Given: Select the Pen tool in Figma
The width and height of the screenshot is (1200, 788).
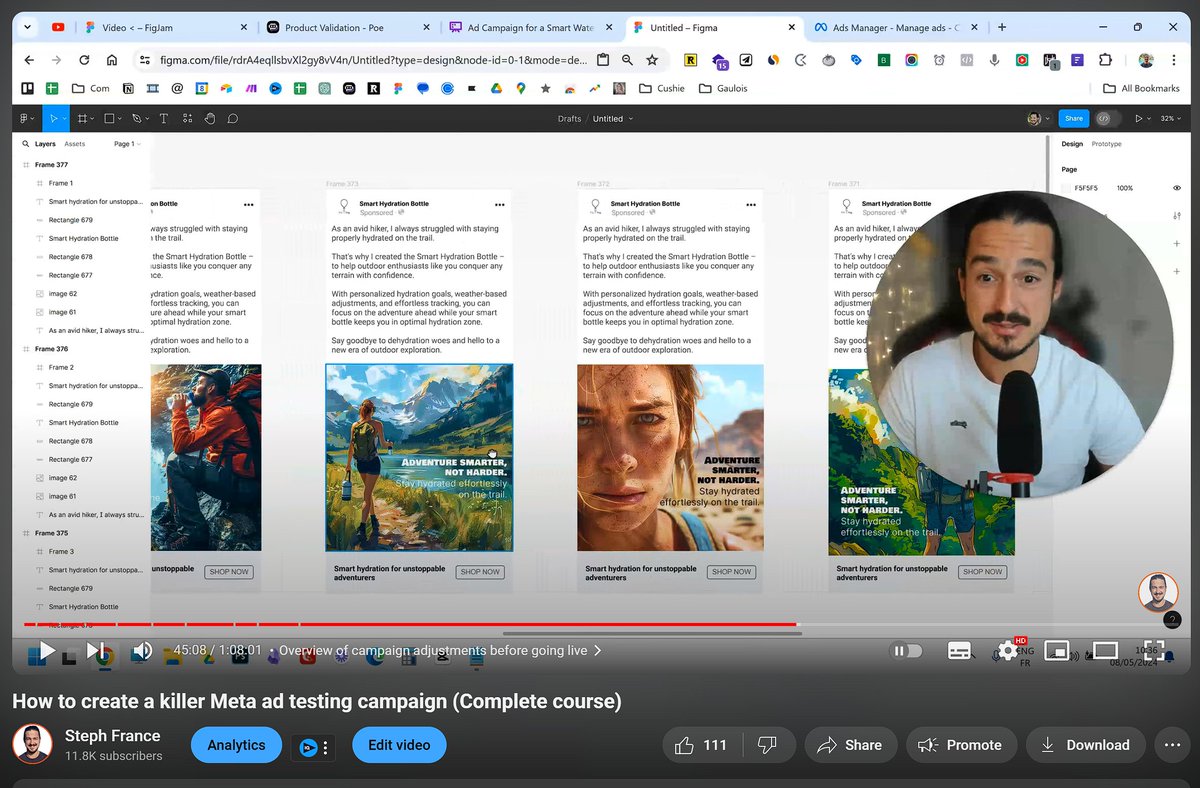Looking at the screenshot, I should click(x=136, y=118).
